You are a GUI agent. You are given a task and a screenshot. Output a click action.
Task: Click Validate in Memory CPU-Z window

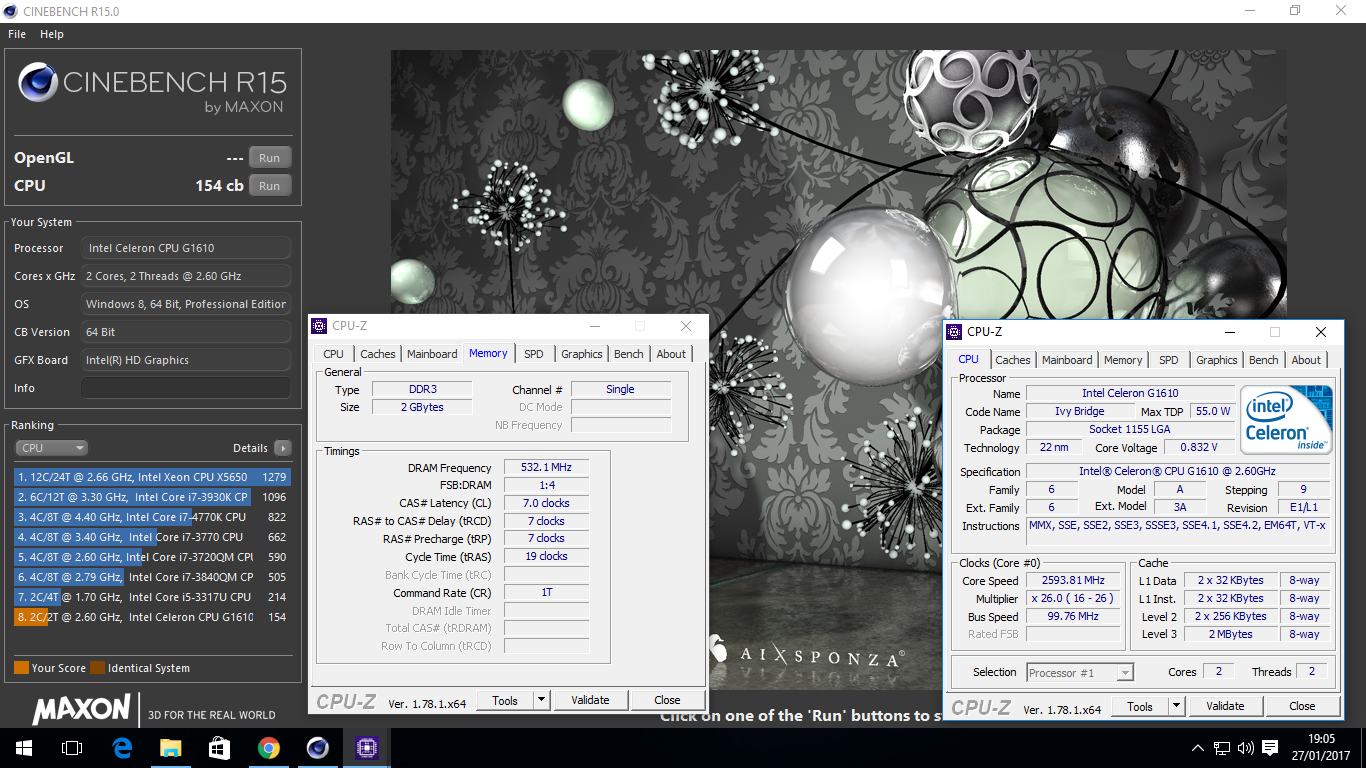pyautogui.click(x=590, y=700)
